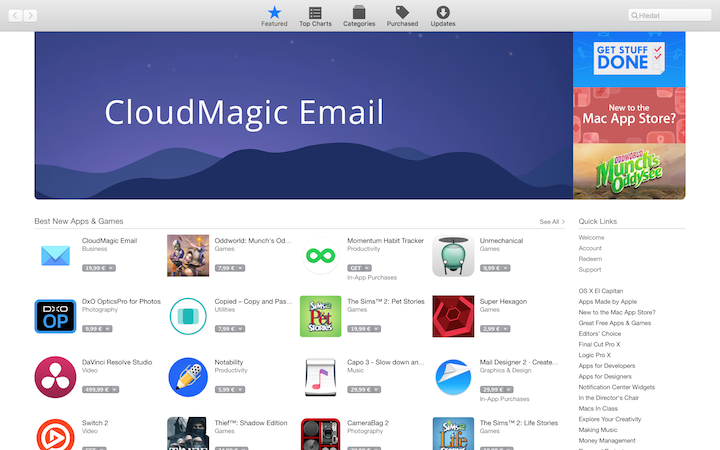Go to the Purchased tab
This screenshot has height=450, width=720.
click(x=402, y=16)
